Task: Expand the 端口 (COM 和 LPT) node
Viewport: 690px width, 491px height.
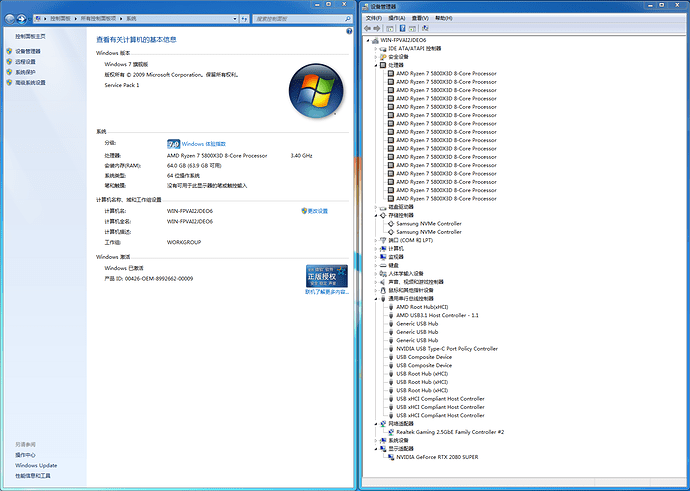Action: [376, 240]
